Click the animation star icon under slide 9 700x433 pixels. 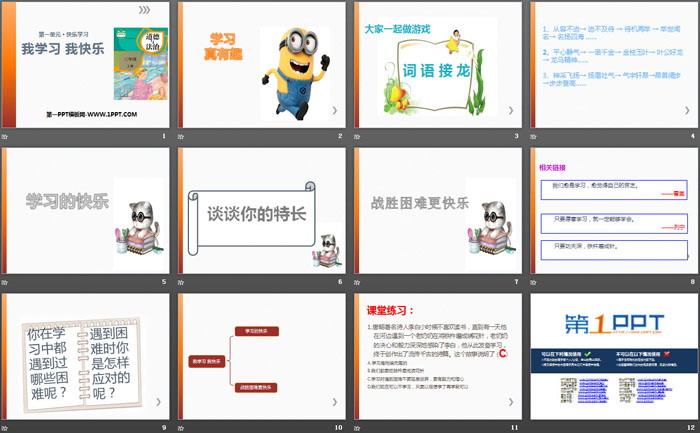point(4,428)
